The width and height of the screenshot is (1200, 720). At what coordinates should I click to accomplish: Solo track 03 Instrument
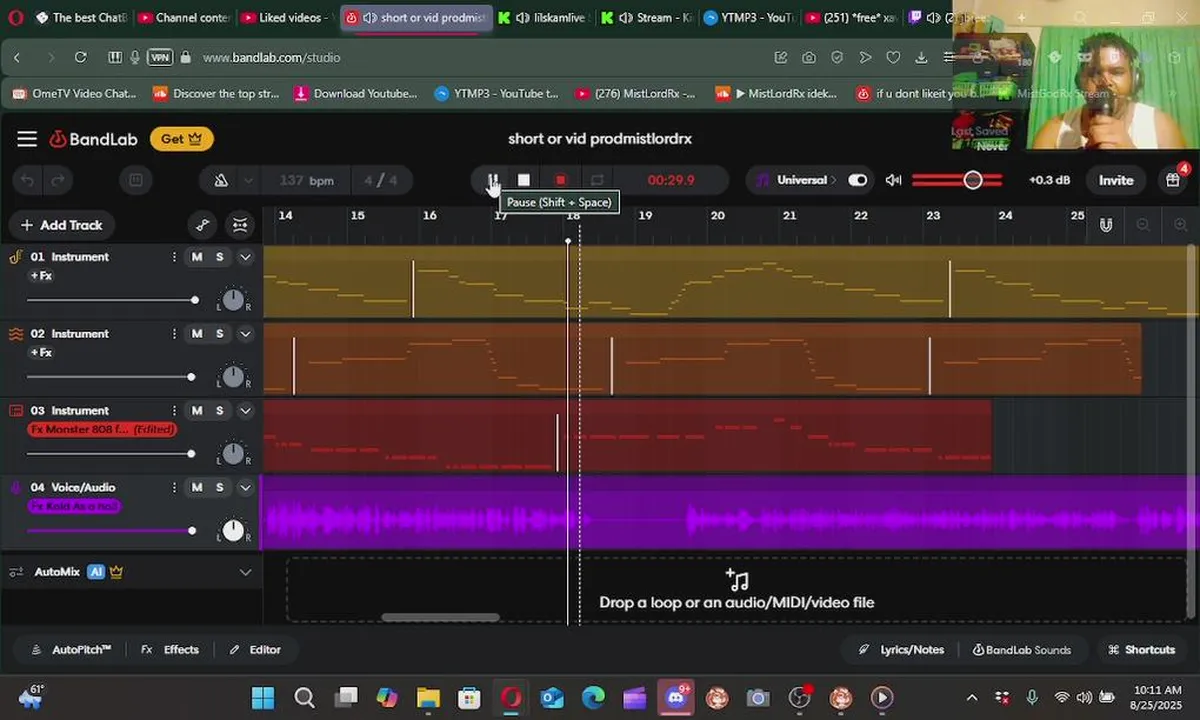(x=220, y=411)
